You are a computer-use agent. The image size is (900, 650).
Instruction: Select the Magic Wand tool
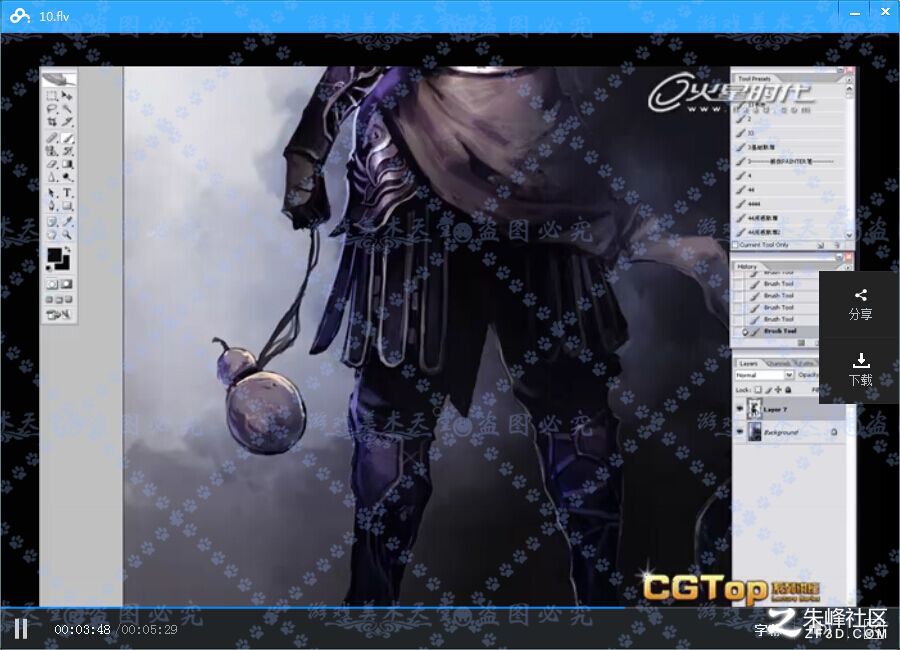point(67,109)
